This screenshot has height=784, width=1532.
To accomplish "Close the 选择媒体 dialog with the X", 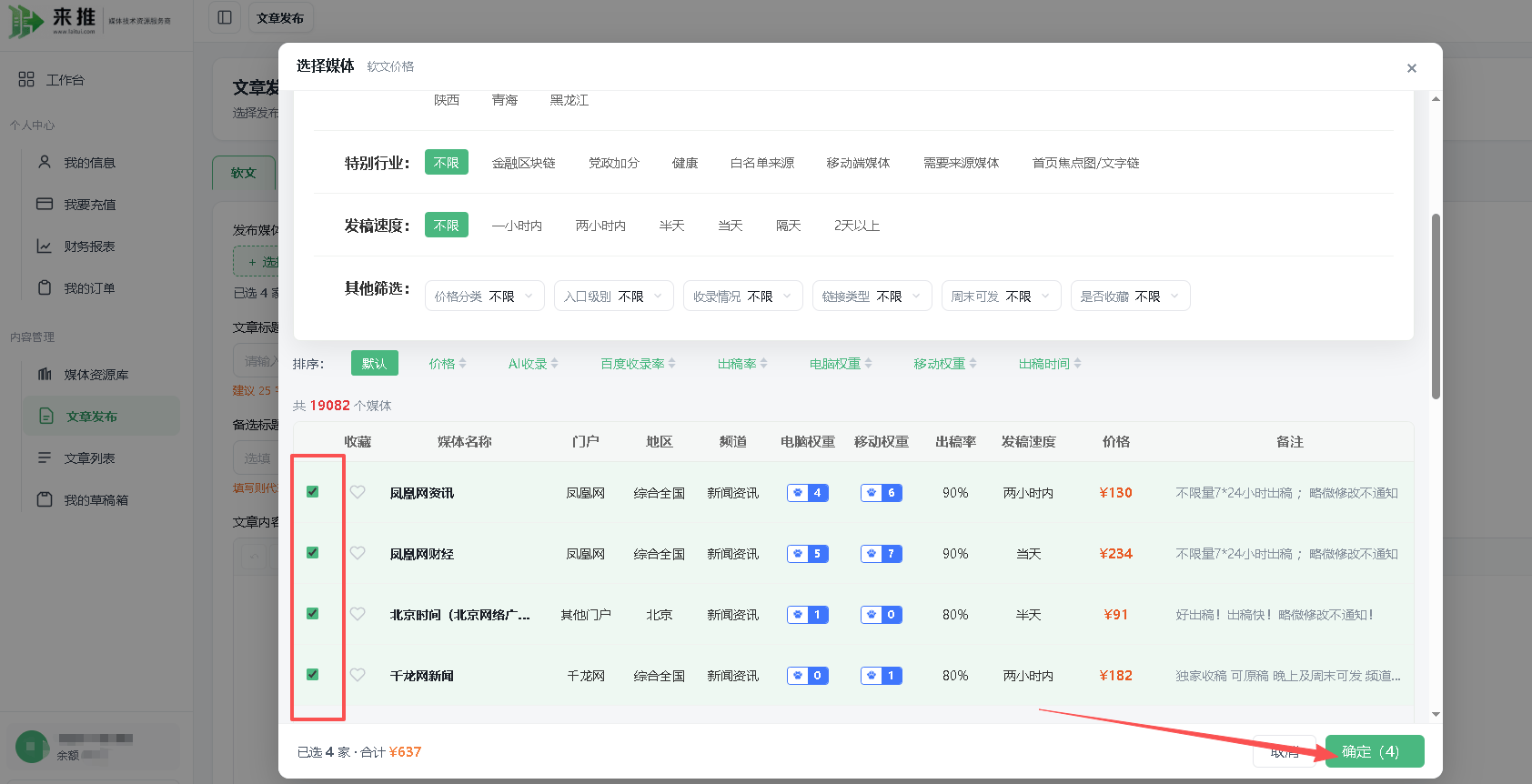I will coord(1412,68).
